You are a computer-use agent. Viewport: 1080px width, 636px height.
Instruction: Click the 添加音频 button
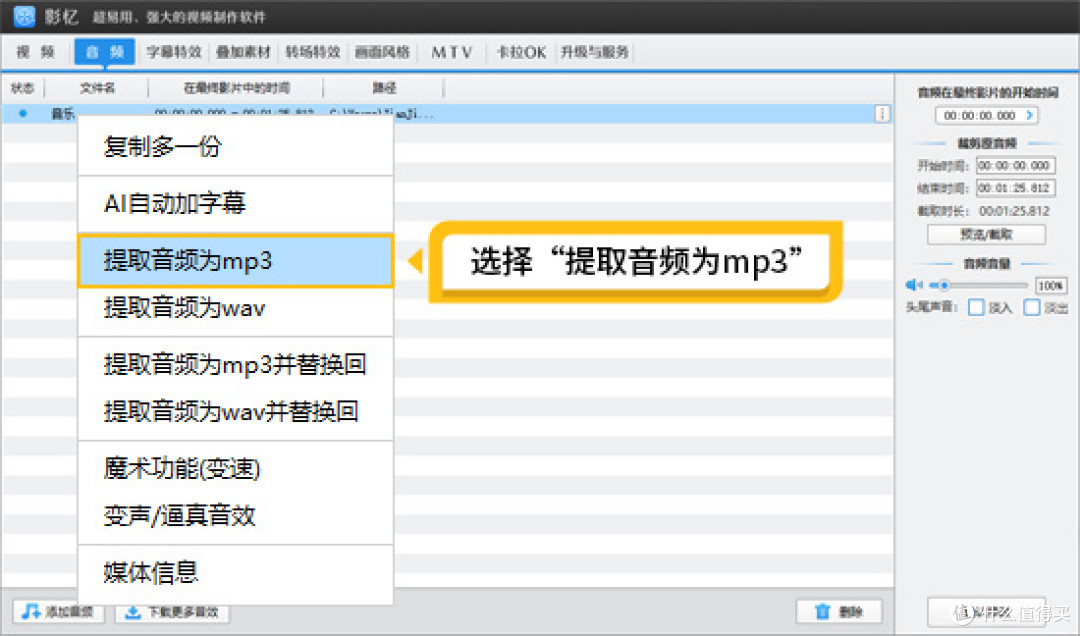[59, 611]
